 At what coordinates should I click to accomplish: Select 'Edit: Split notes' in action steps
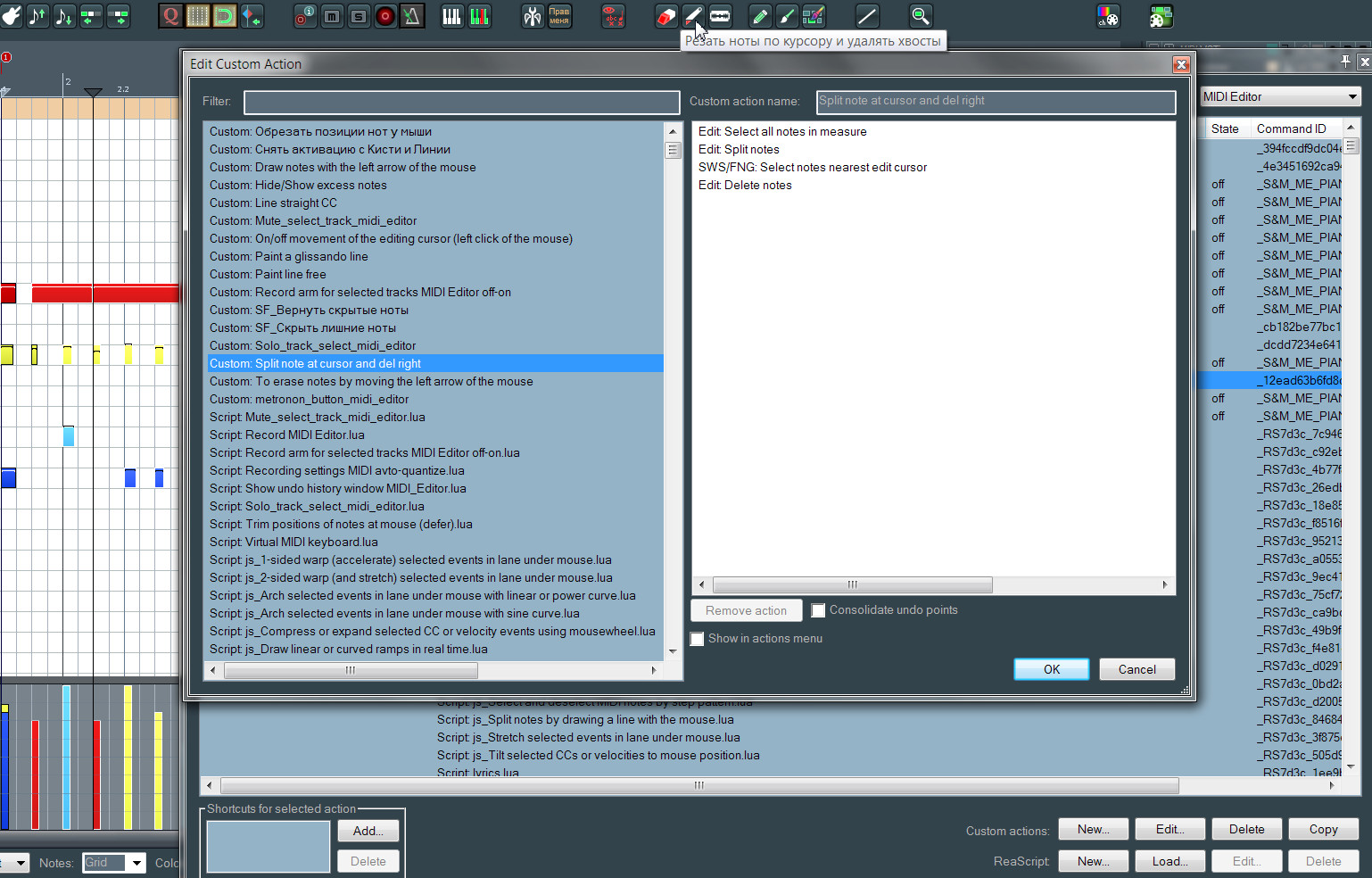[739, 149]
